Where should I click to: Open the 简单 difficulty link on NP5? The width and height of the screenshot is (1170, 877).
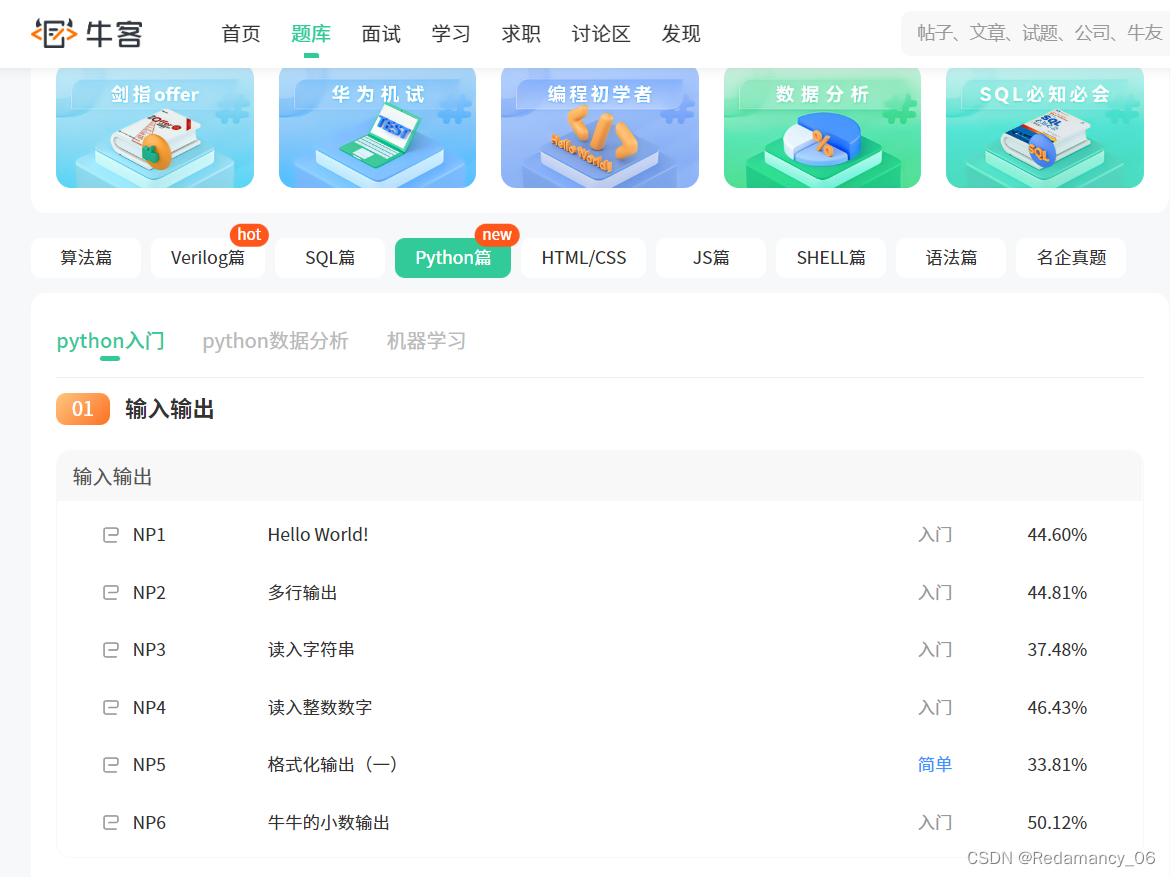[934, 764]
